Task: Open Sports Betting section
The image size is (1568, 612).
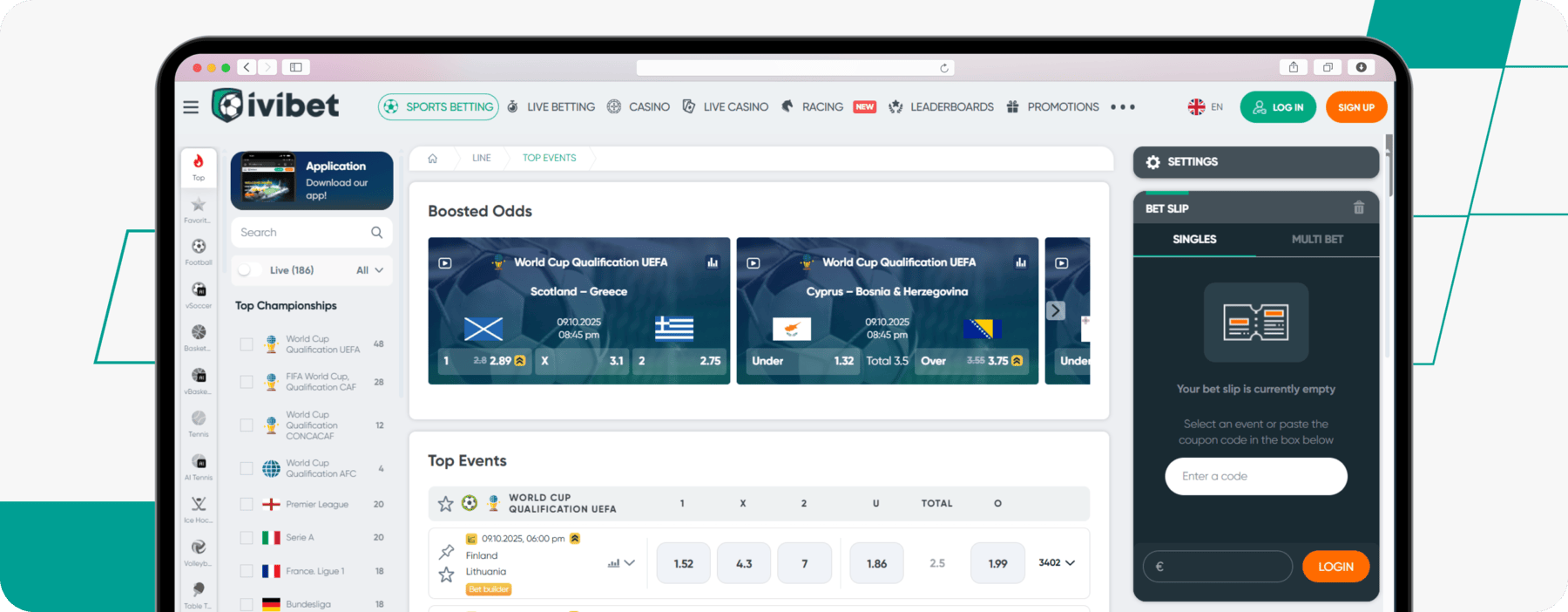Action: coord(438,107)
